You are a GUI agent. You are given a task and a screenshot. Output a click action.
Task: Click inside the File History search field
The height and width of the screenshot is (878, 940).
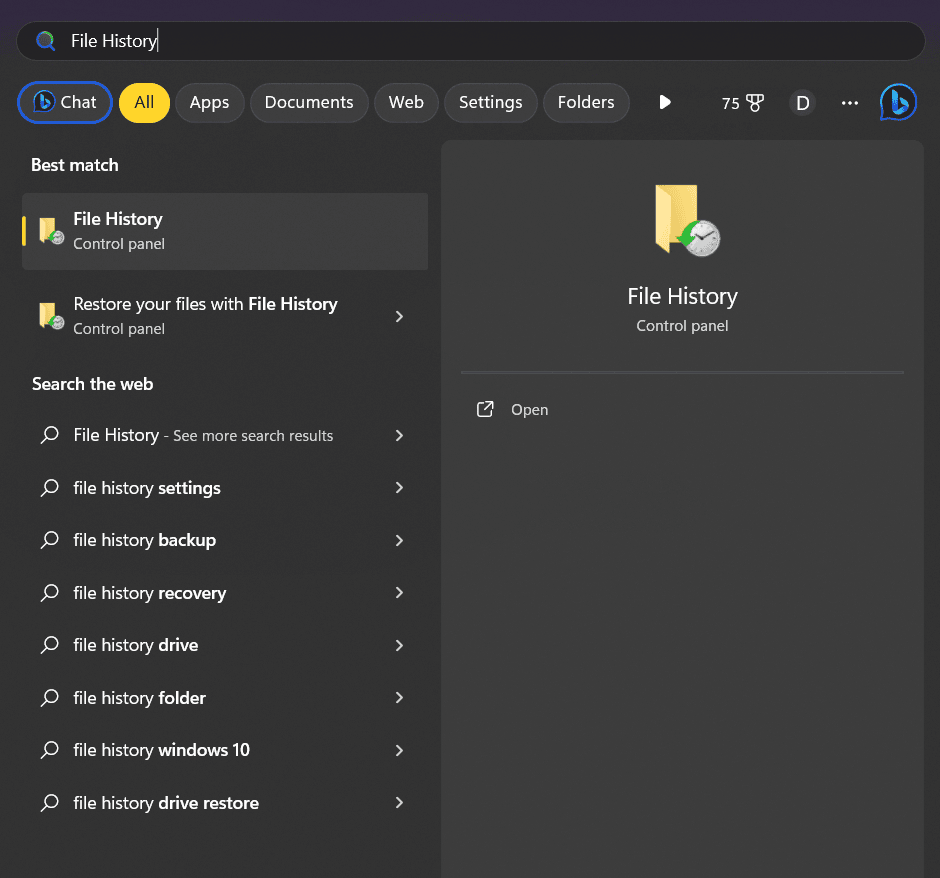tap(300, 40)
